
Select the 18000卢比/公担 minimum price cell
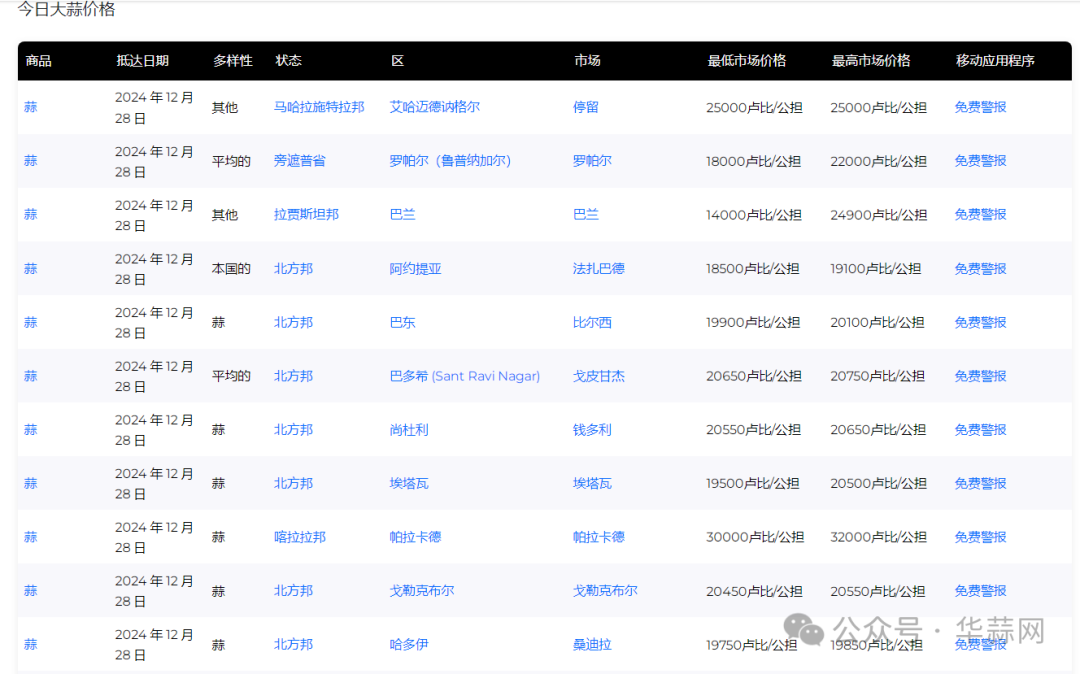[754, 161]
